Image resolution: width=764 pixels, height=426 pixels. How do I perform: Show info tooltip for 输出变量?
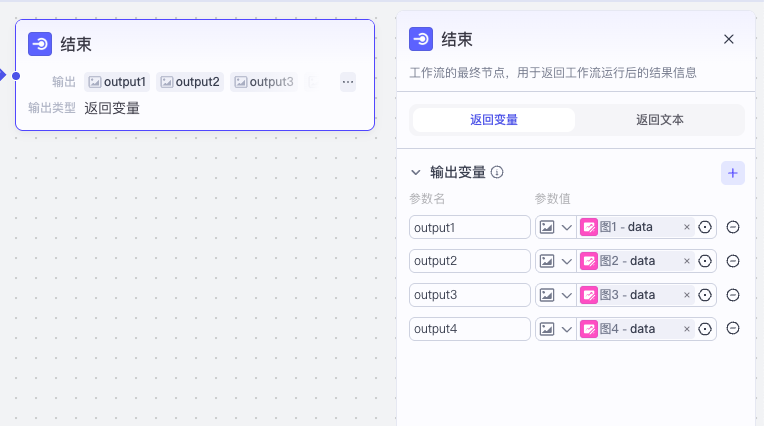[497, 172]
